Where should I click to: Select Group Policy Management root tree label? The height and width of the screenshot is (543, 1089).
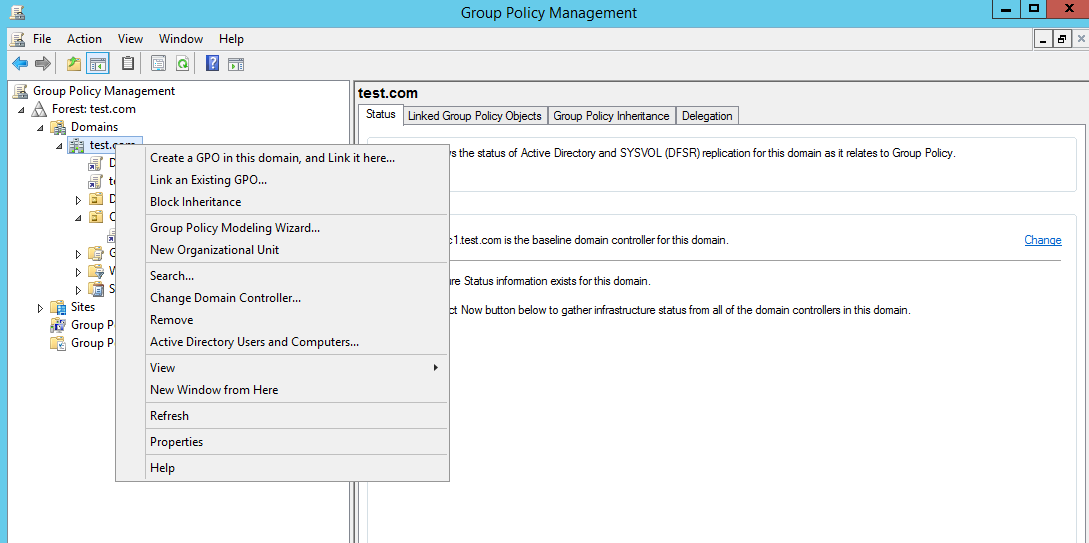tap(104, 91)
